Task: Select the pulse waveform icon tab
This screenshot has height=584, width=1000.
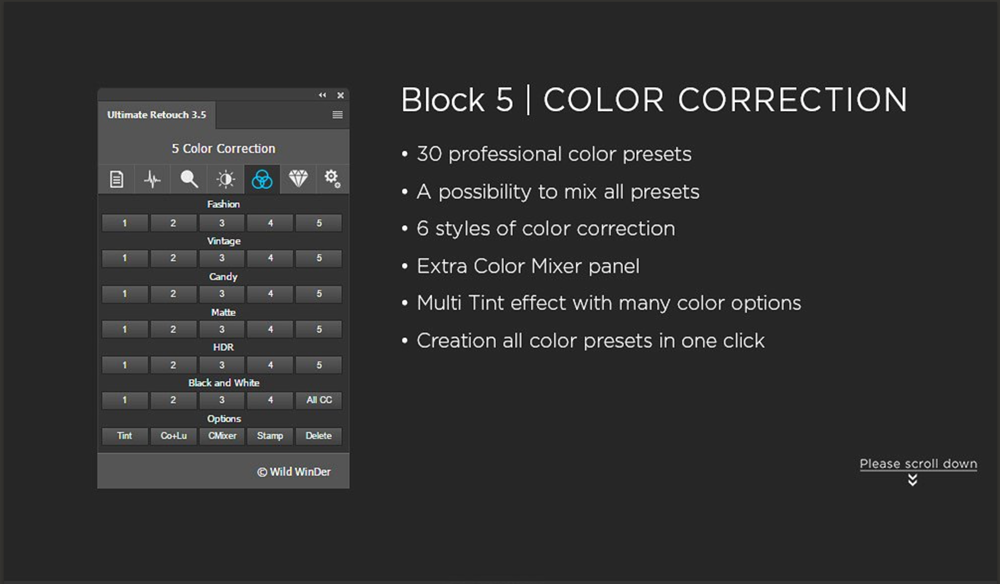Action: 152,180
